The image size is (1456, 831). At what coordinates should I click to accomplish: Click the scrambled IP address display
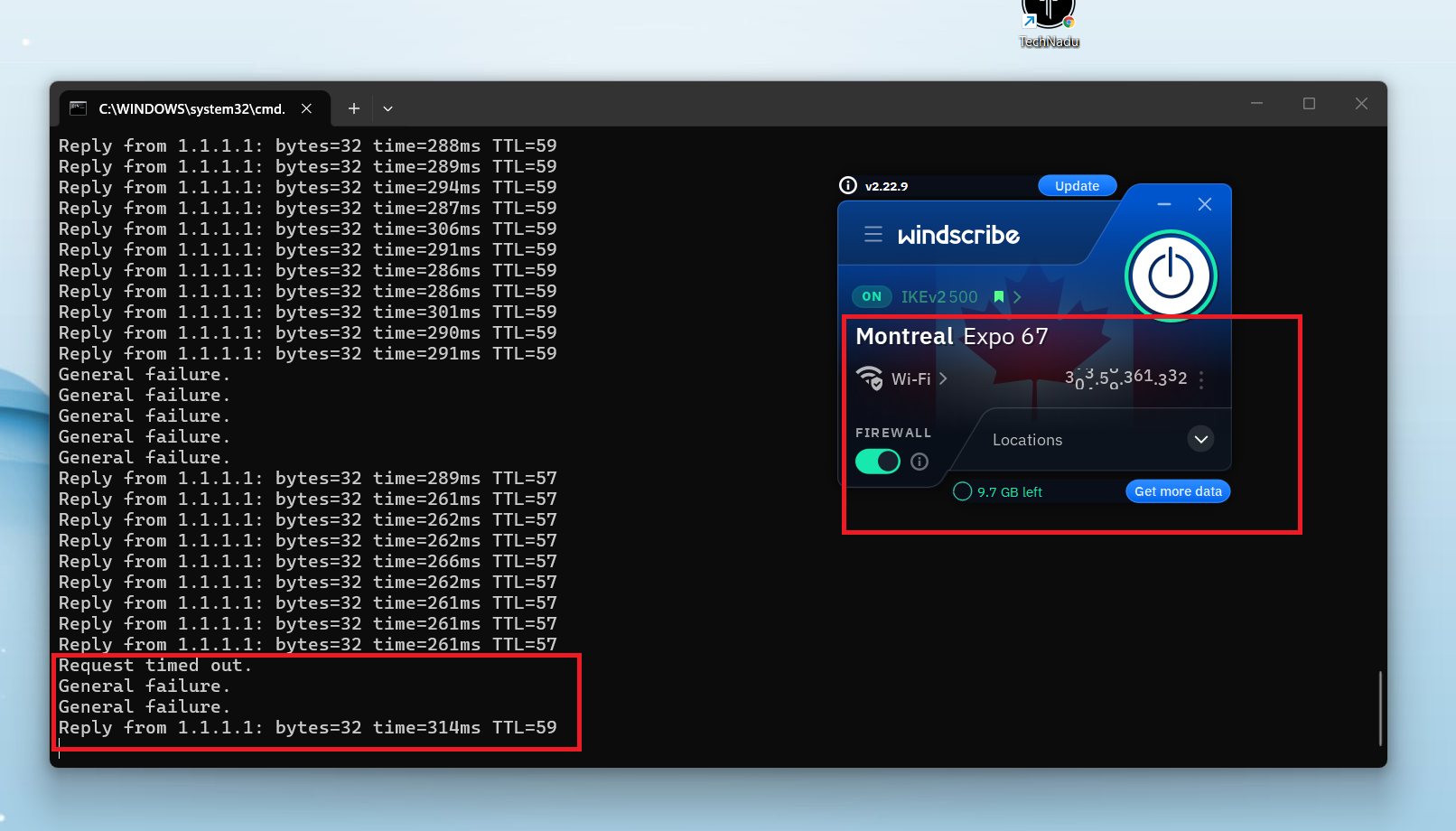tap(1125, 378)
